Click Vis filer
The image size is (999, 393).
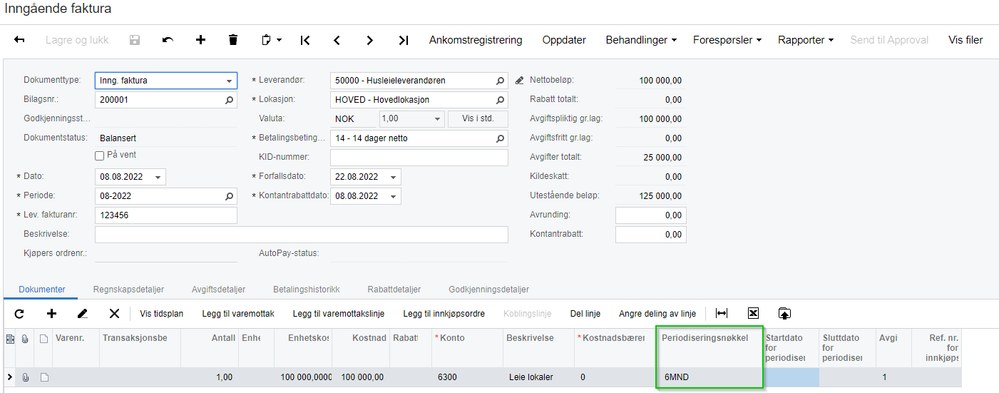pyautogui.click(x=965, y=40)
